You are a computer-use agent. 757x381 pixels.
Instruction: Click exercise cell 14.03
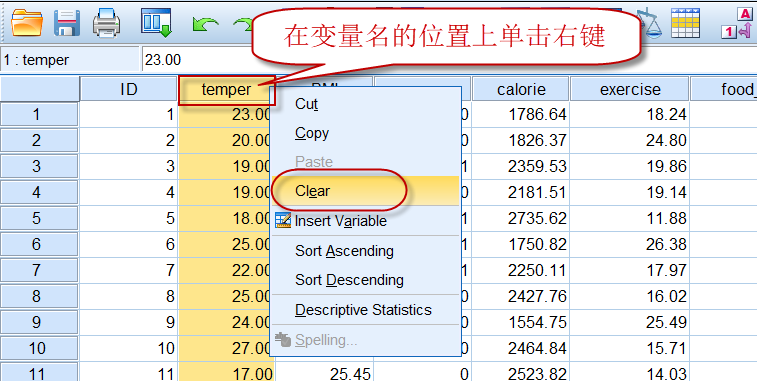[630, 372]
